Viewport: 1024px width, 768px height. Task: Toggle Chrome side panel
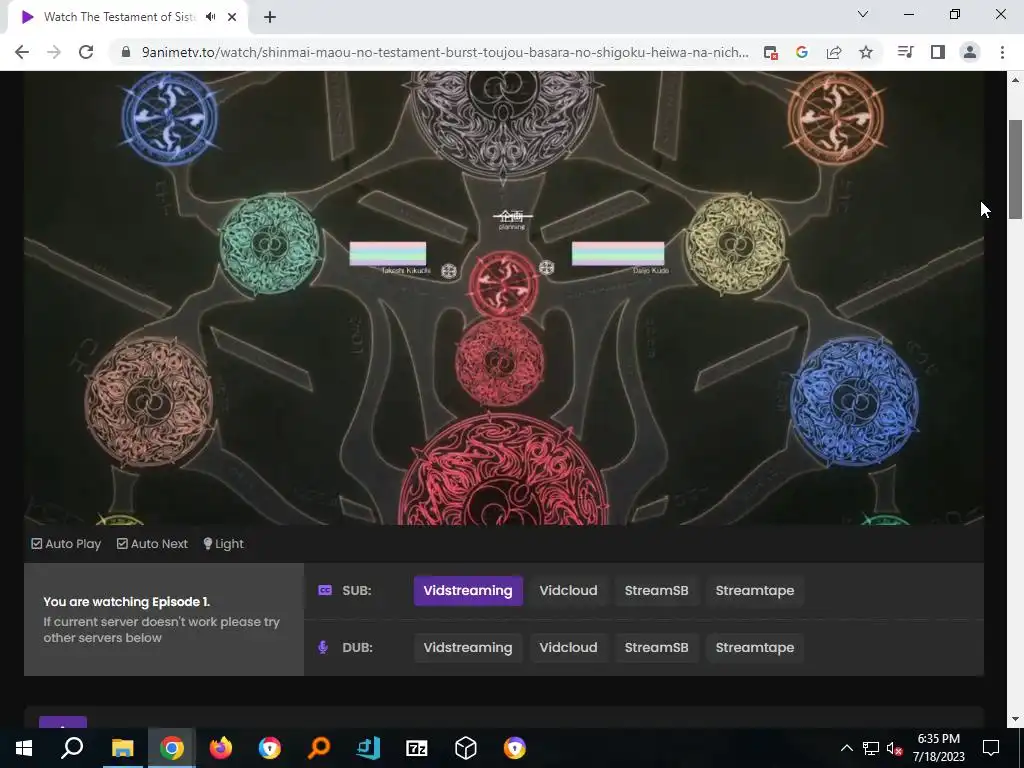(x=938, y=52)
